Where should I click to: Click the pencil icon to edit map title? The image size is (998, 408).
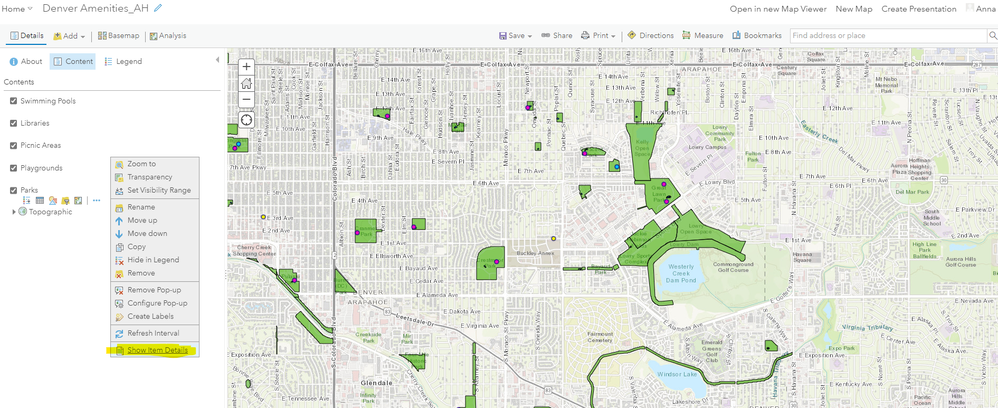point(158,8)
